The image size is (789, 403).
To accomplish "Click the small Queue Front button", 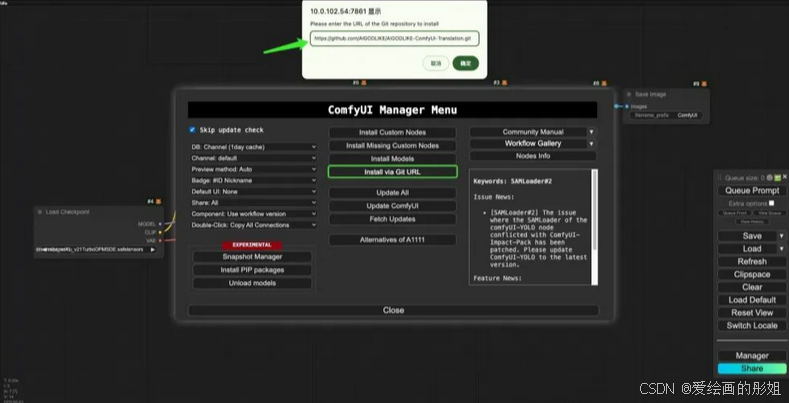I will pyautogui.click(x=733, y=213).
